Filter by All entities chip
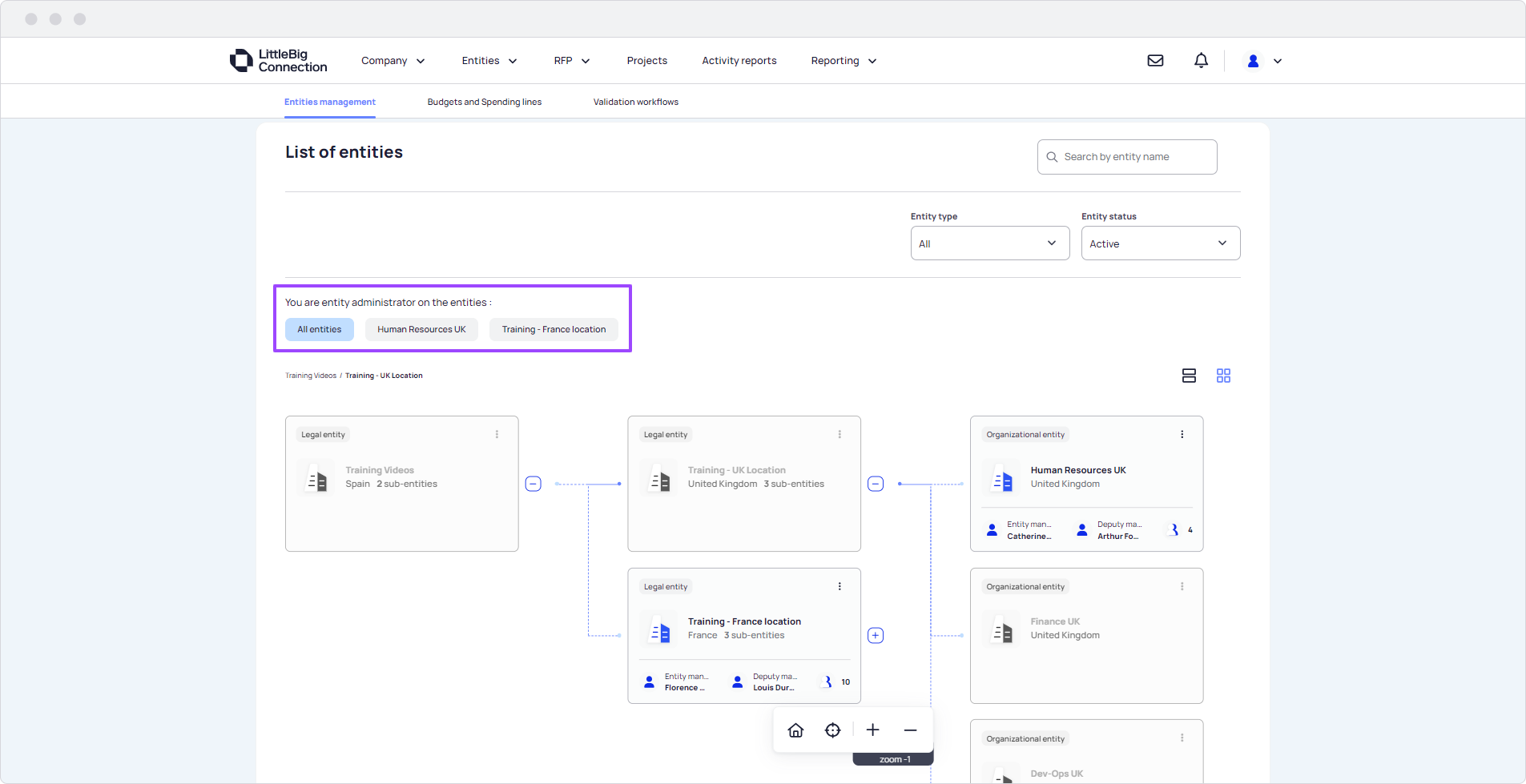The height and width of the screenshot is (784, 1526). click(320, 329)
